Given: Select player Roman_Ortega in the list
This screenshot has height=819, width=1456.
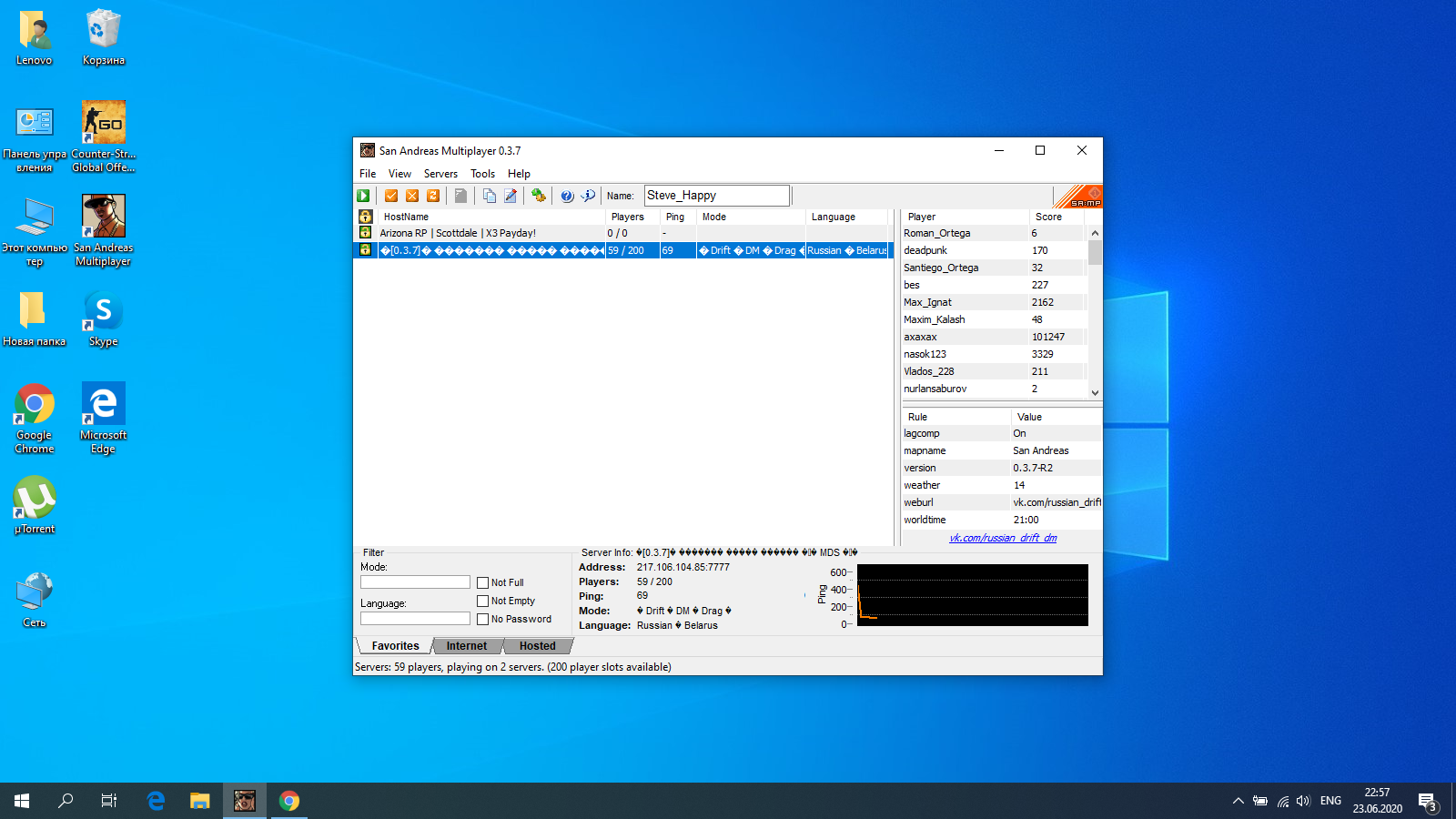Looking at the screenshot, I should coord(995,233).
